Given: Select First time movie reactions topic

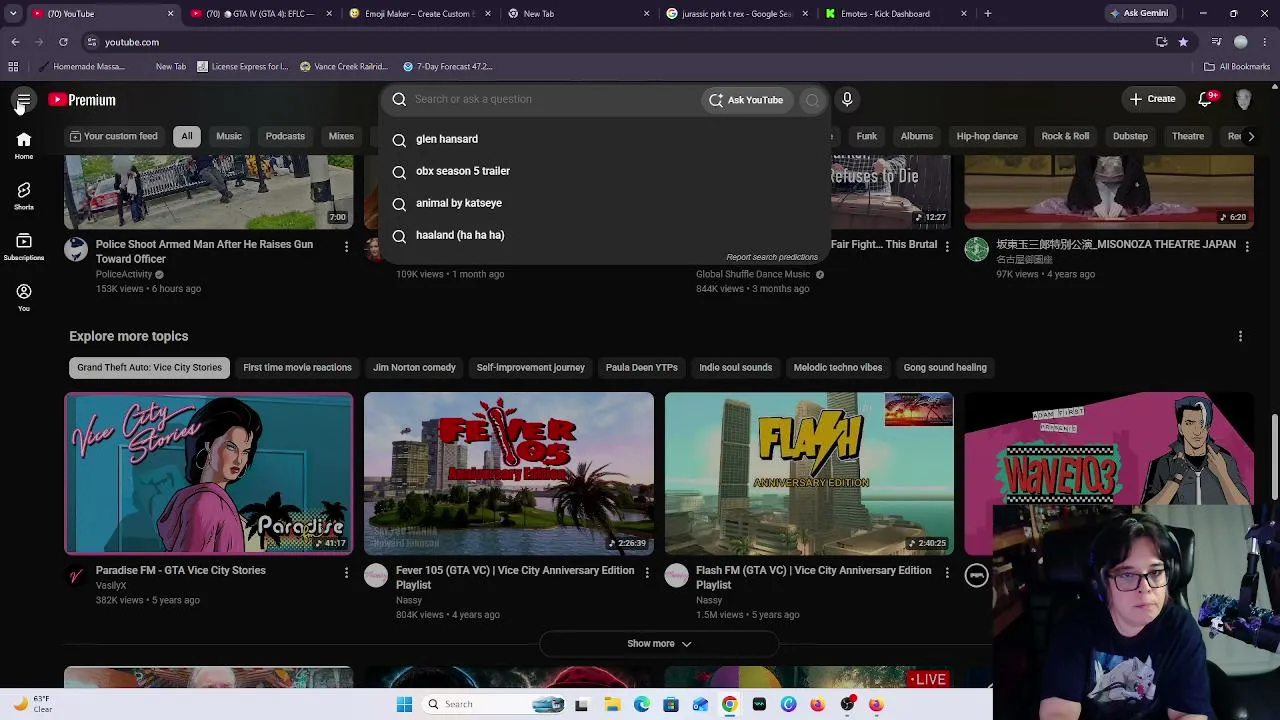Looking at the screenshot, I should (x=297, y=367).
